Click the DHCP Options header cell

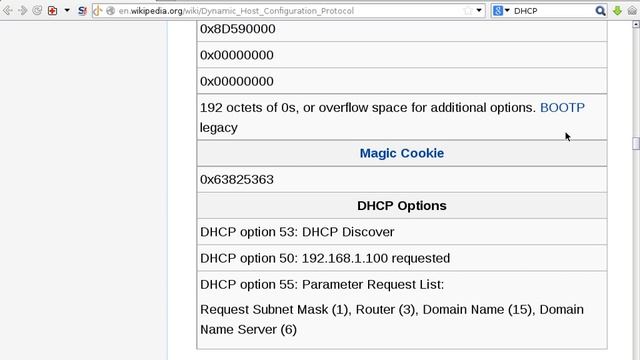[402, 206]
